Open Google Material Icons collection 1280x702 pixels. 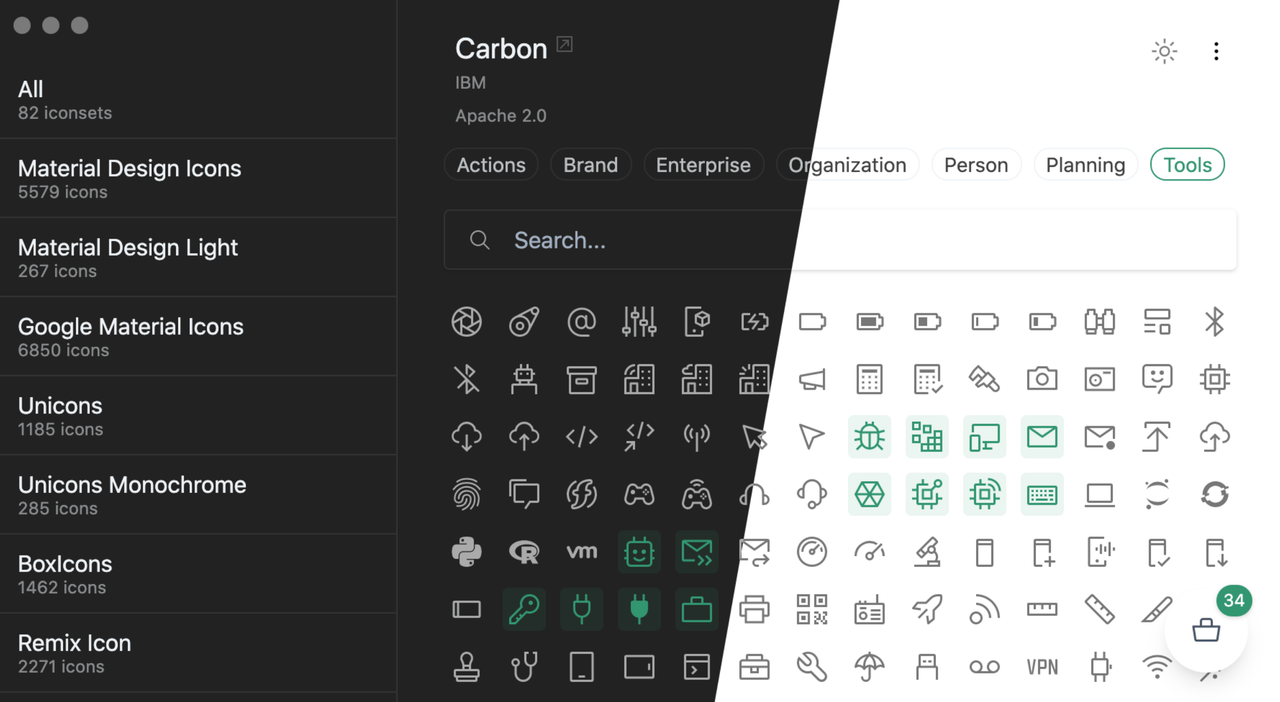pos(198,336)
